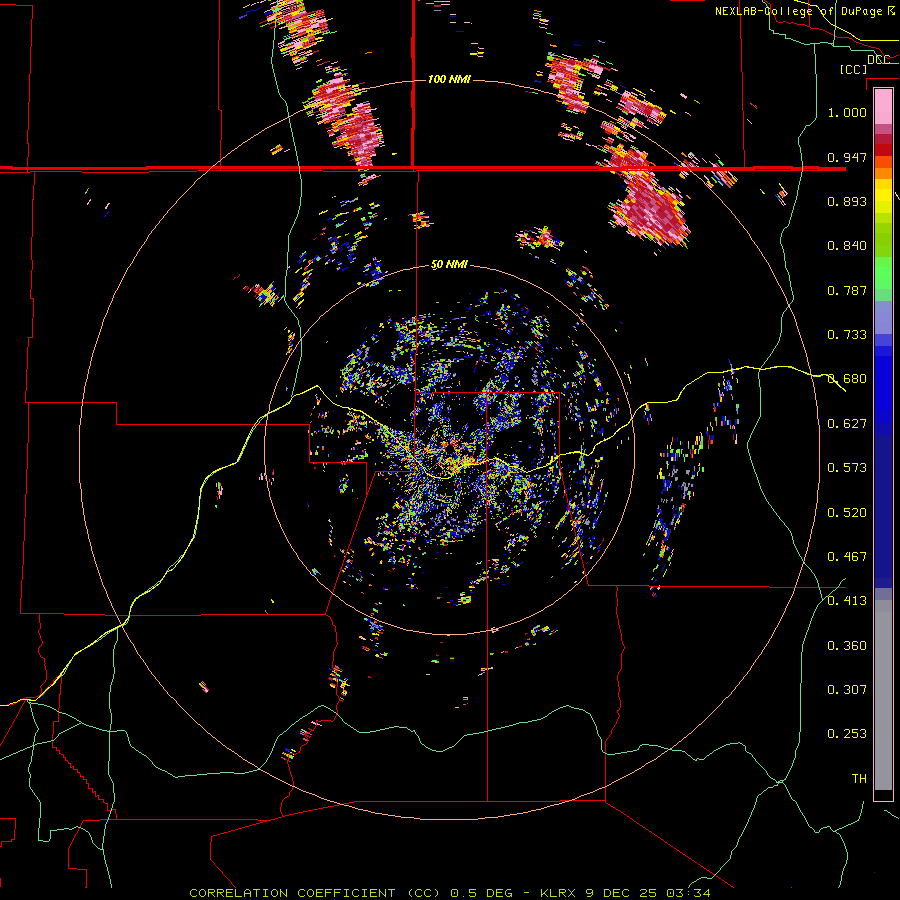Pick the gray color bar segment

pos(883,695)
